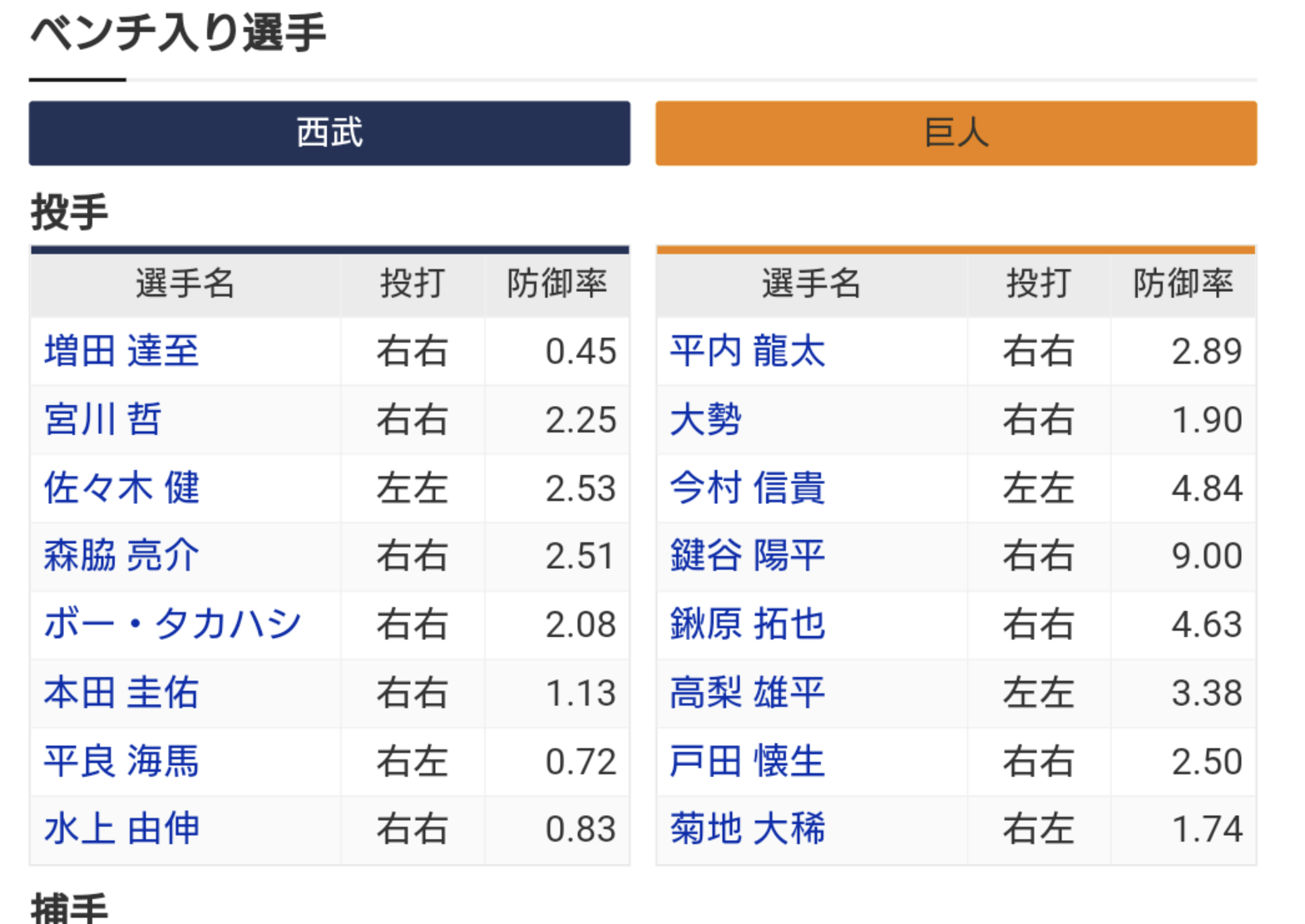Click 選手名 header in 巨人 table

click(811, 284)
